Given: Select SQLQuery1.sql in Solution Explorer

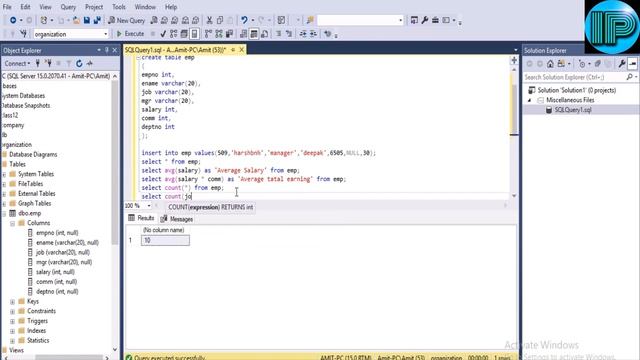Looking at the screenshot, I should point(573,110).
